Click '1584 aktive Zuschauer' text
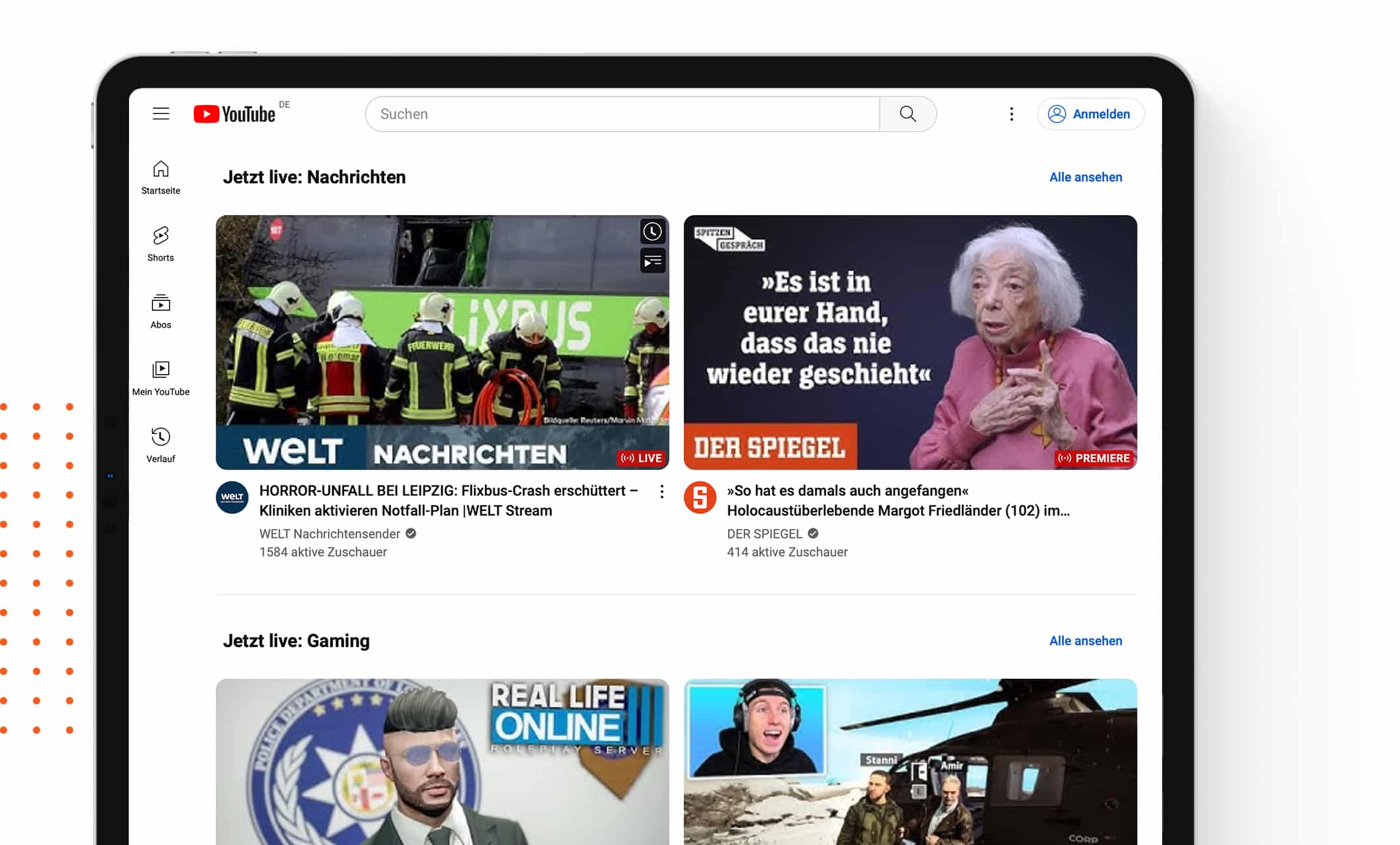1400x845 pixels. (x=323, y=552)
